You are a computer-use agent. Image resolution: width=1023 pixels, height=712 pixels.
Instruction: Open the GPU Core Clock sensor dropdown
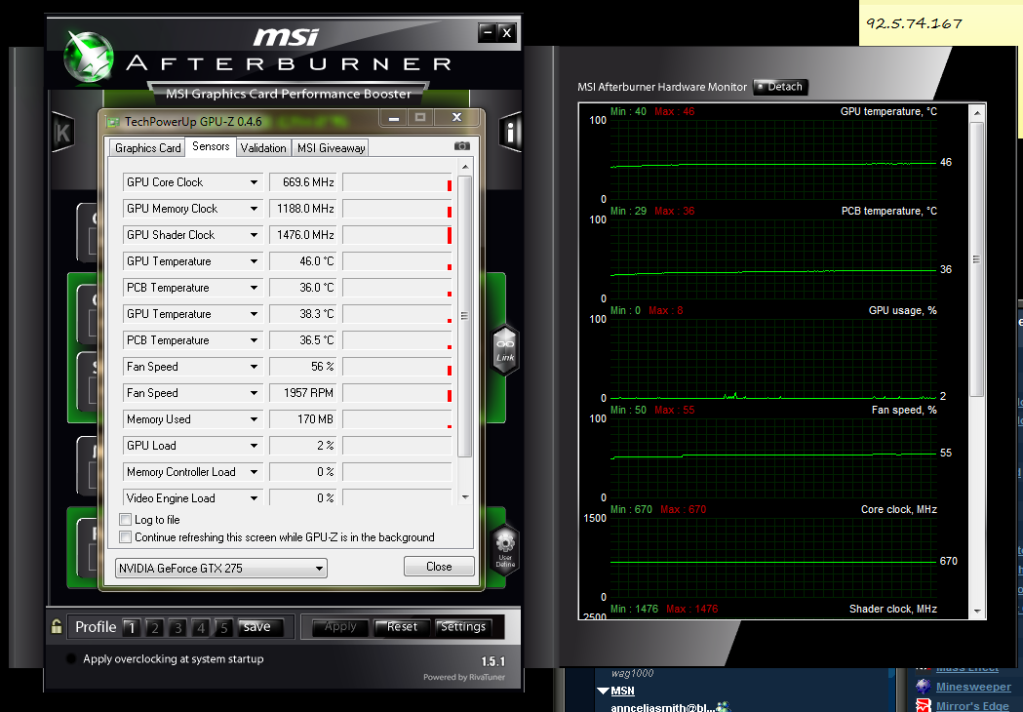[254, 182]
